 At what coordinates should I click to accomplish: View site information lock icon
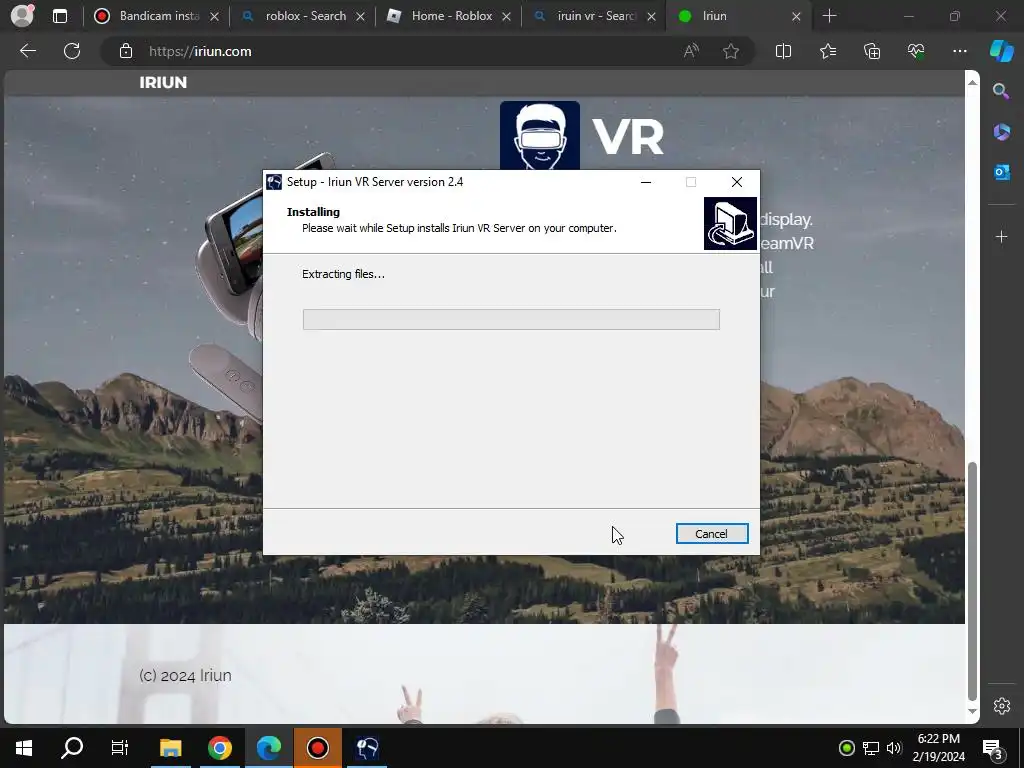[x=126, y=51]
